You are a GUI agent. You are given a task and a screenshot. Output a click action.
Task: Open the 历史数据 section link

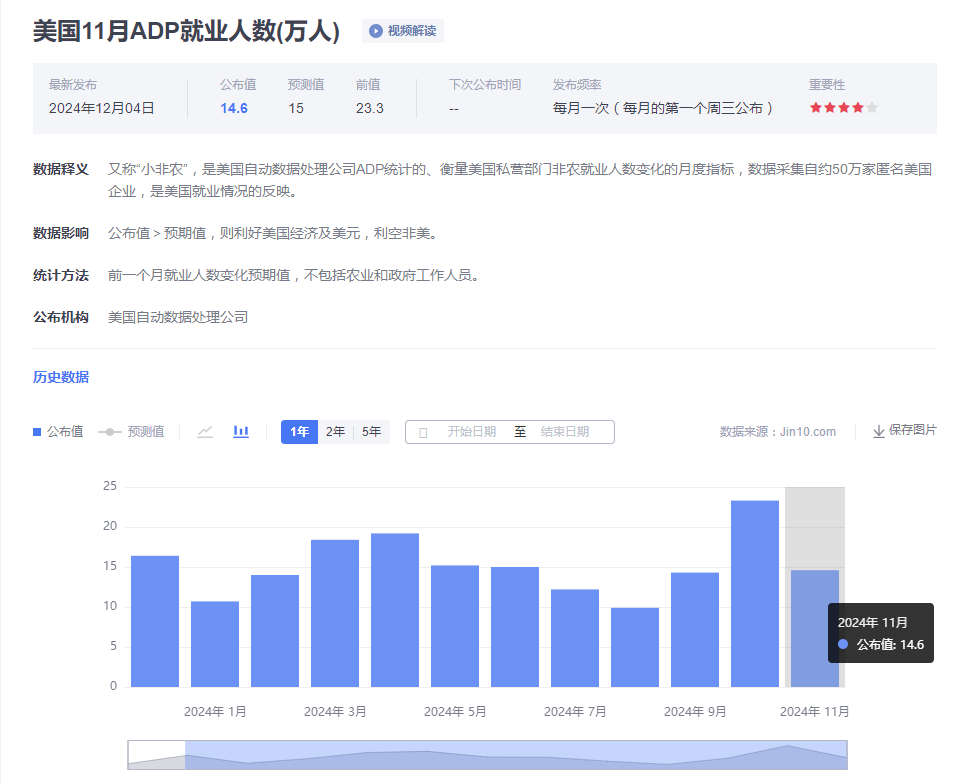[x=61, y=377]
